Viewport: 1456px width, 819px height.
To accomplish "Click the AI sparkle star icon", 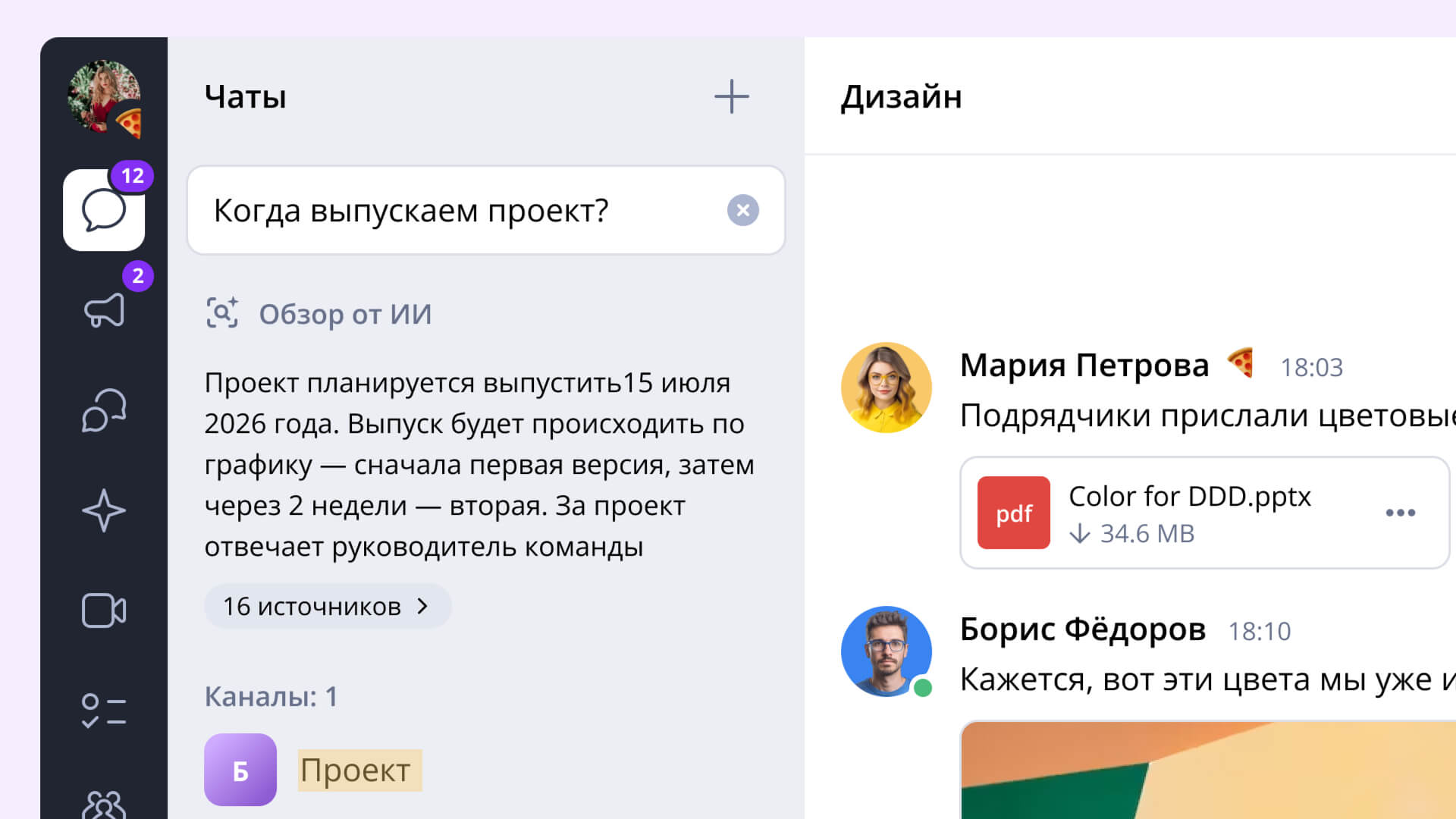I will [x=104, y=510].
